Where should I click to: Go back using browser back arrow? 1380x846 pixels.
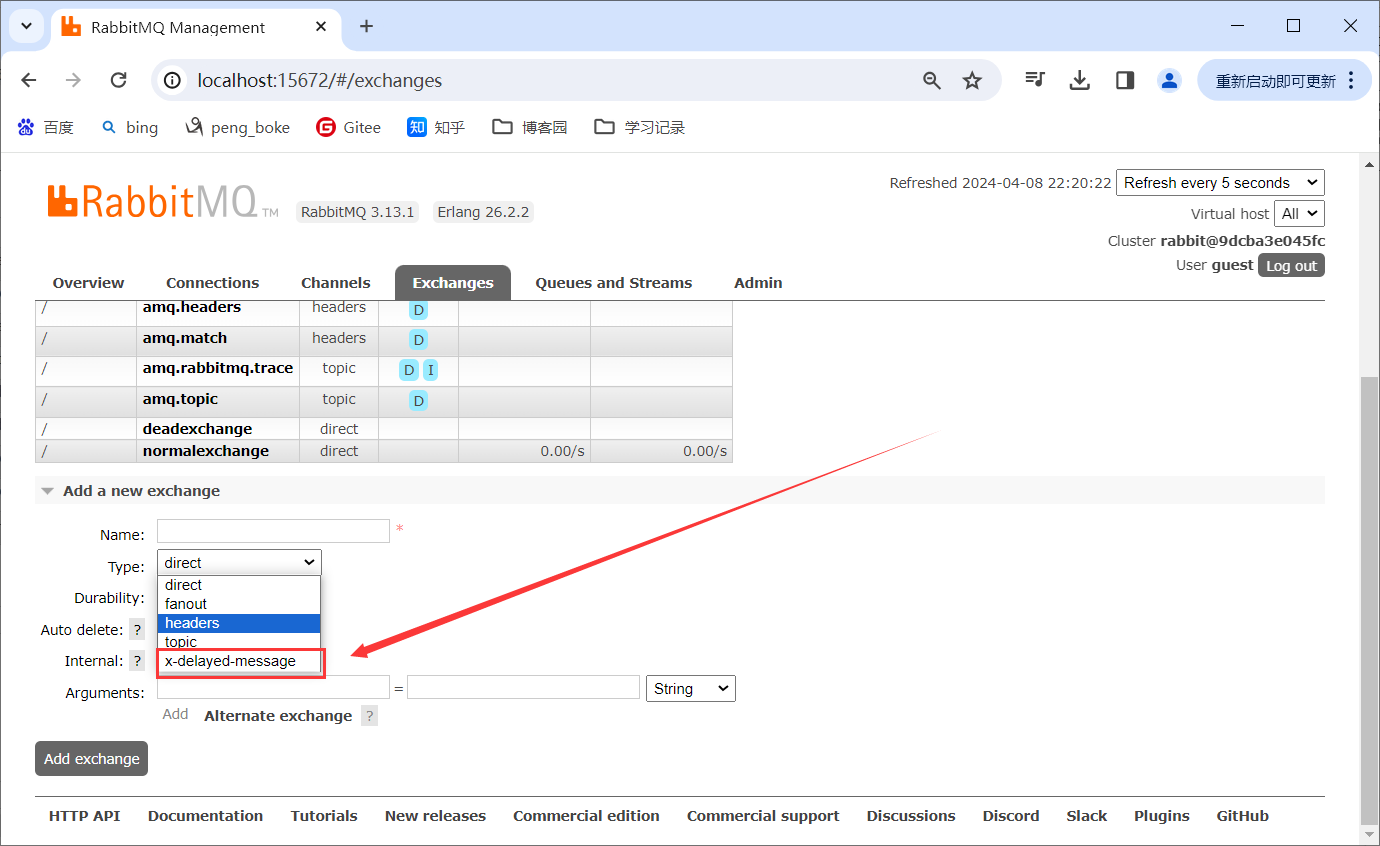pos(29,80)
